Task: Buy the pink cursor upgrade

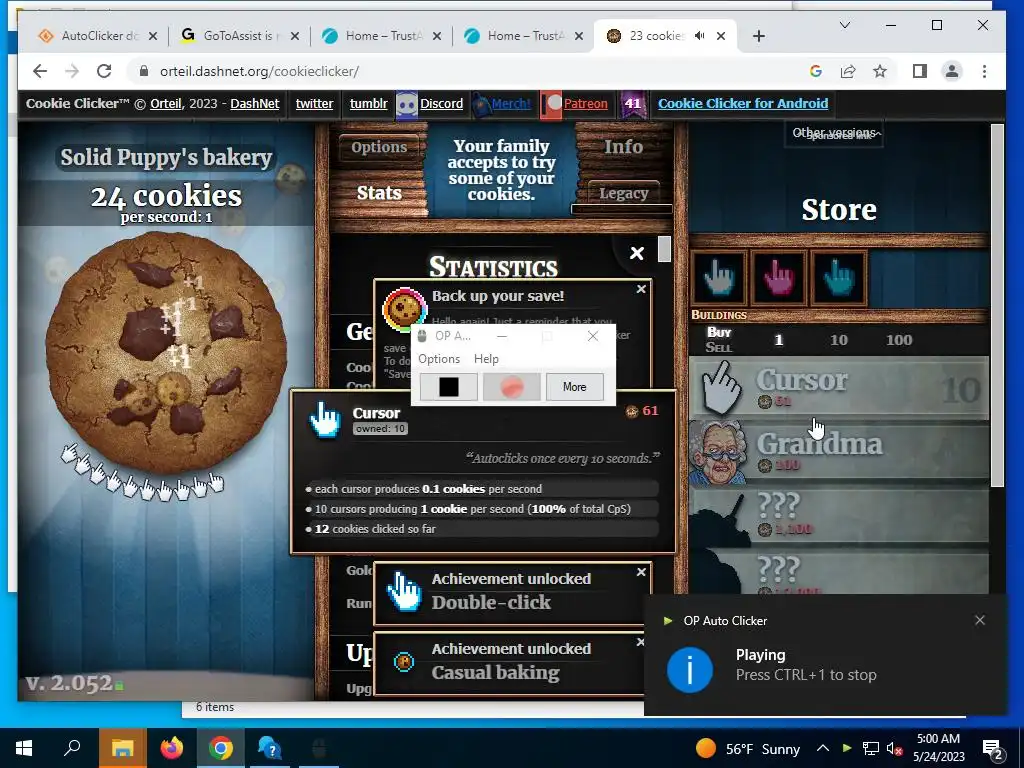Action: (x=779, y=278)
